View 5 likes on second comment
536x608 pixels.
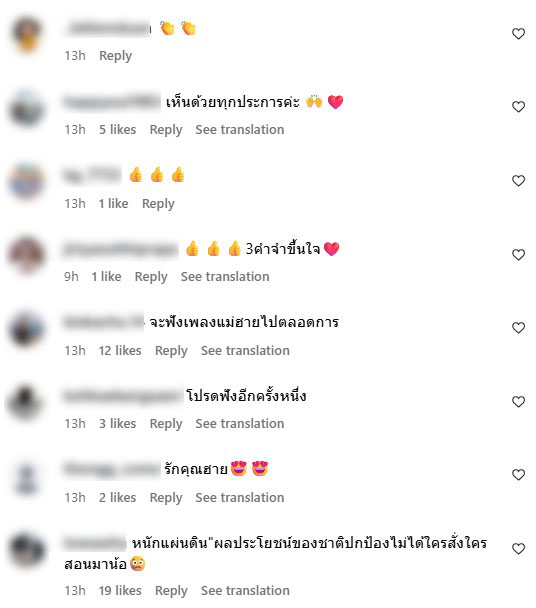click(118, 130)
